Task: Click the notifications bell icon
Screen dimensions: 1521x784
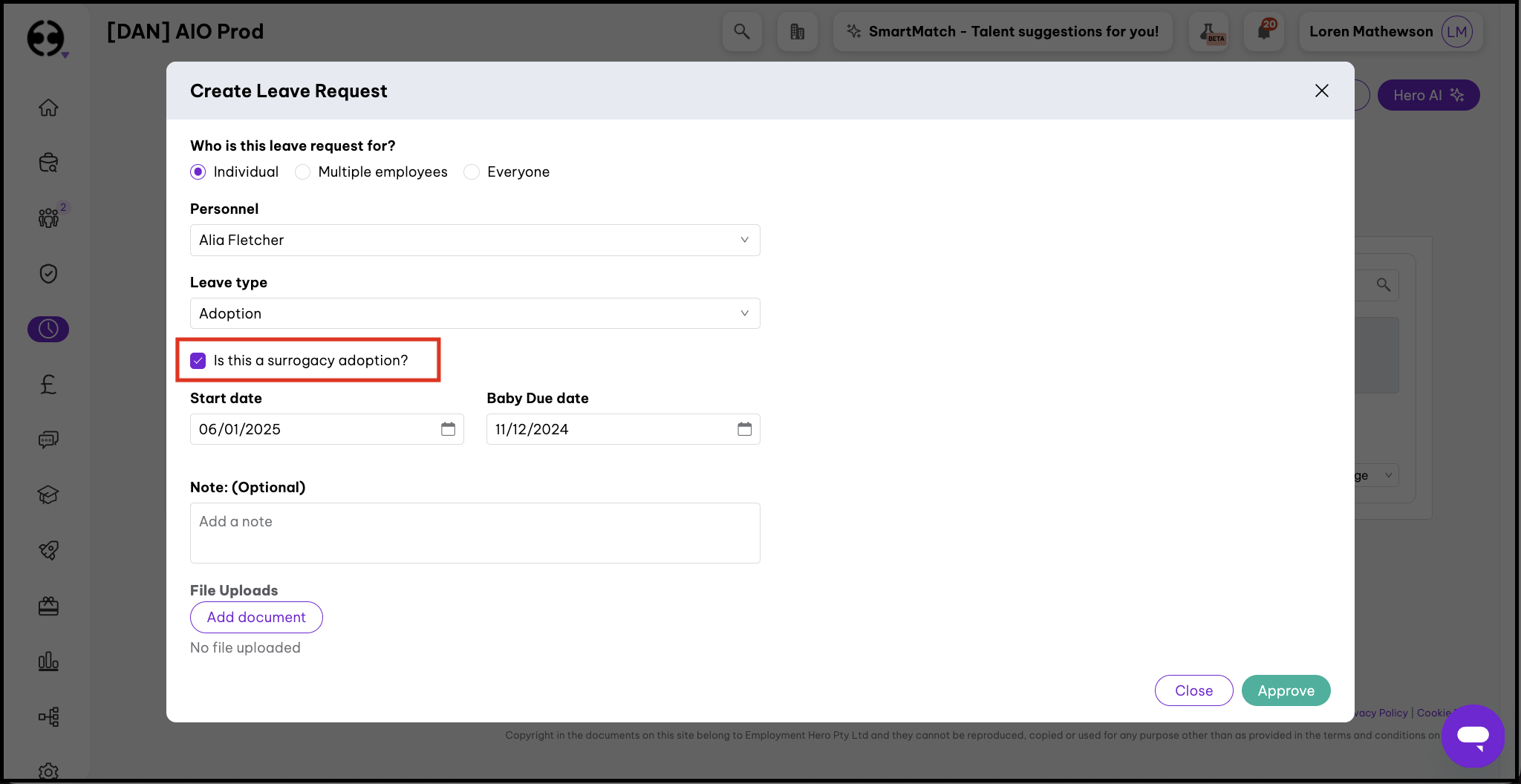Action: (1264, 32)
